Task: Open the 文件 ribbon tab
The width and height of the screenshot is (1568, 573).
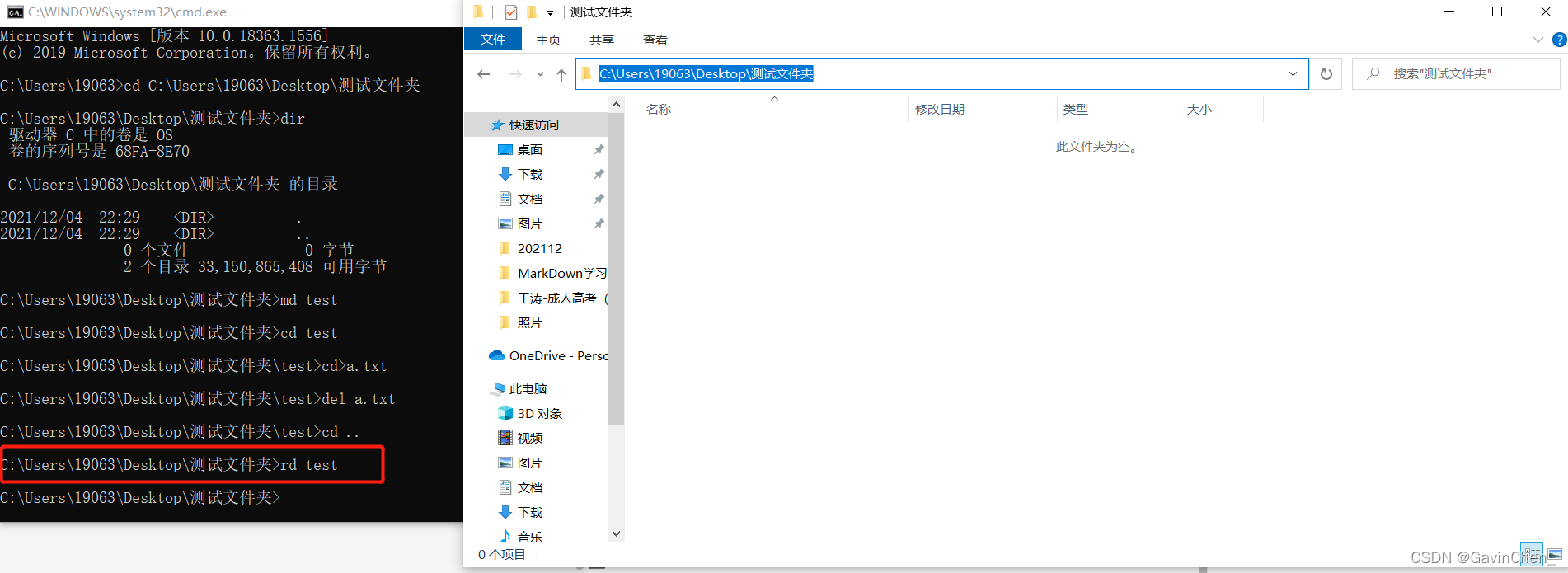Action: (x=493, y=39)
